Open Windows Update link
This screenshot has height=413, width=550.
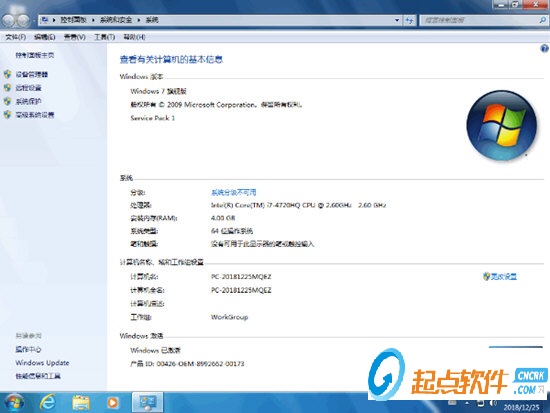(x=42, y=362)
